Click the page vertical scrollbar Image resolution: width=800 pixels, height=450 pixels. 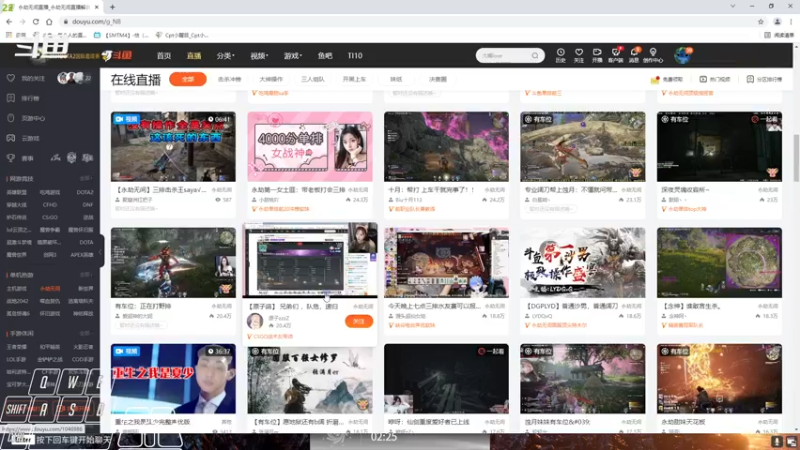796,157
